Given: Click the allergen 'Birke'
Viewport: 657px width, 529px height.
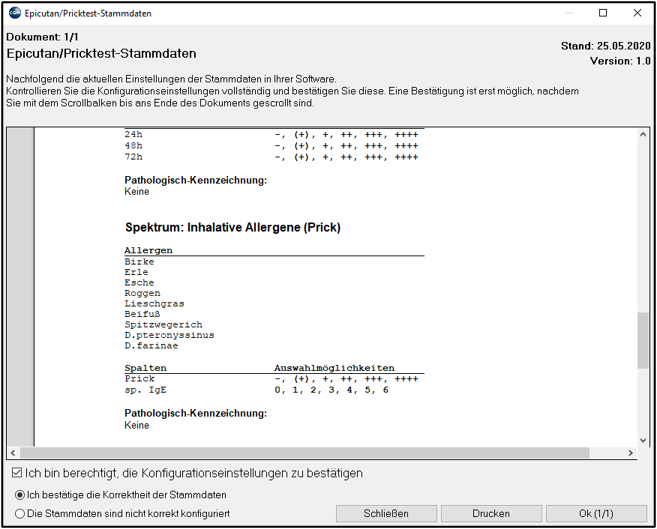Looking at the screenshot, I should pos(139,262).
